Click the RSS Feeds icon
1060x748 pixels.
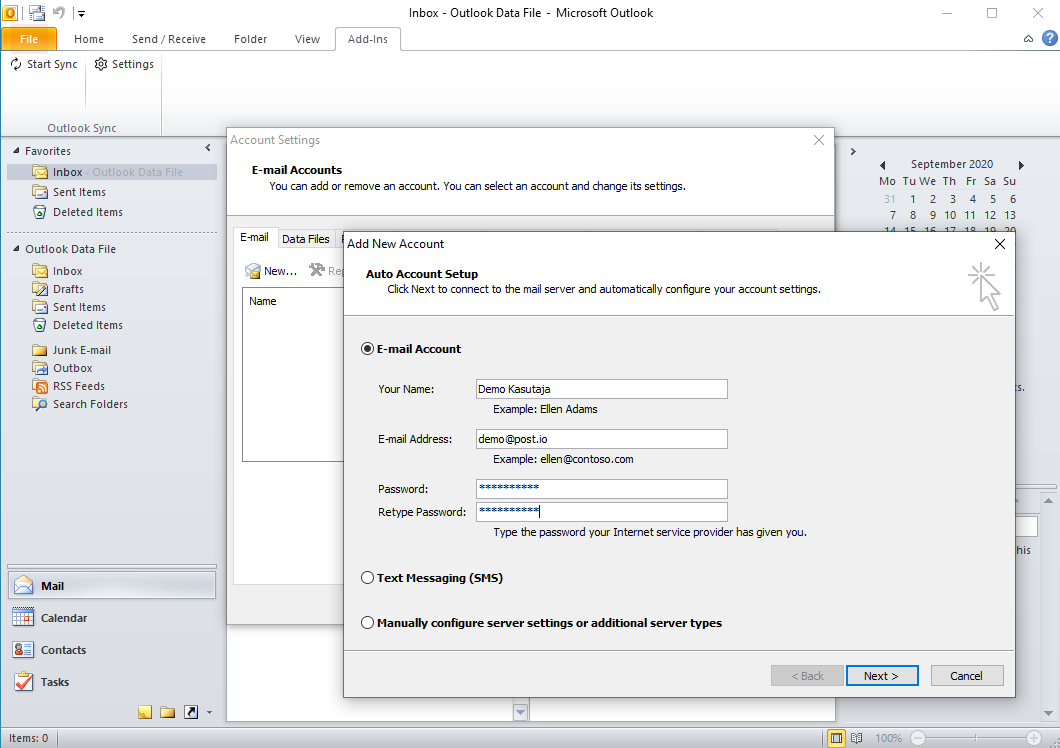(40, 386)
